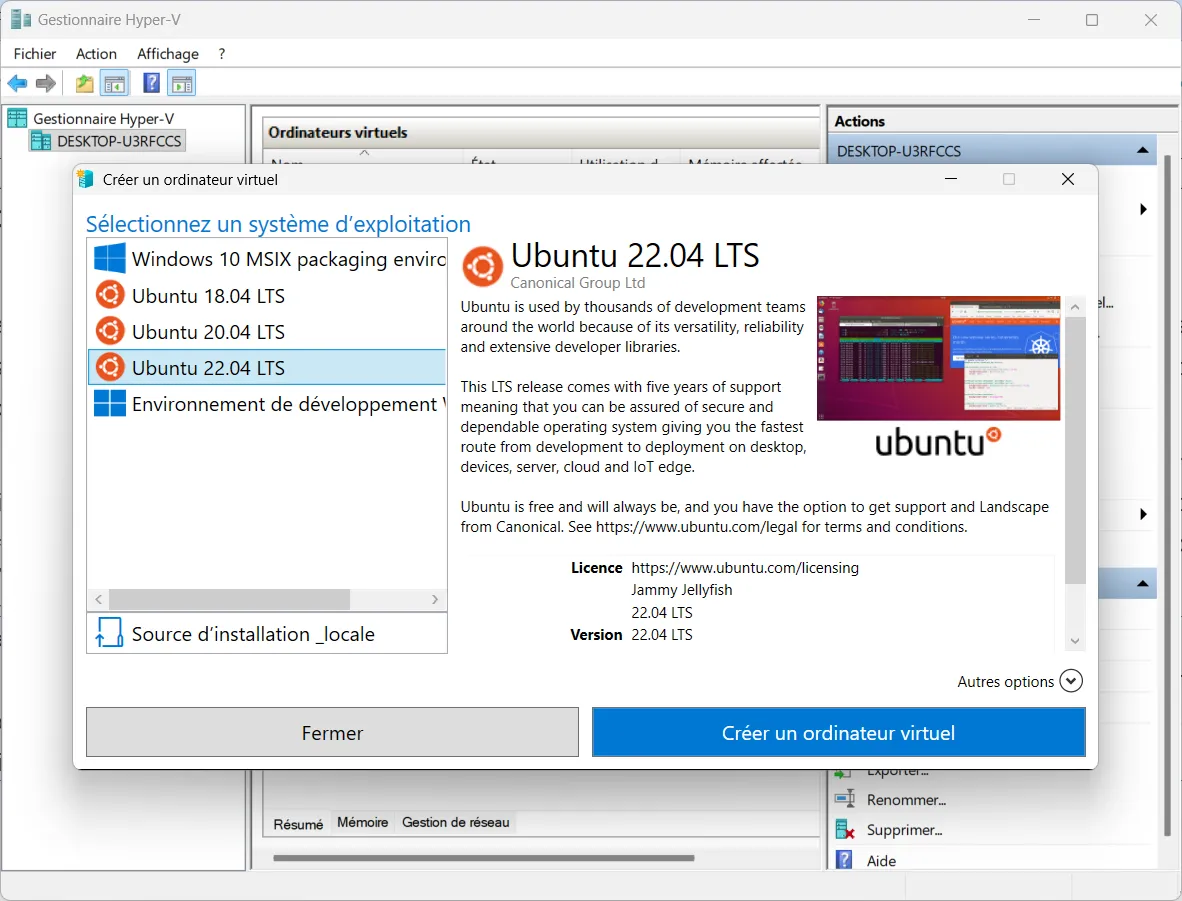Expand the Autres options chevron
Screen dimensions: 1182x901
(x=1070, y=681)
